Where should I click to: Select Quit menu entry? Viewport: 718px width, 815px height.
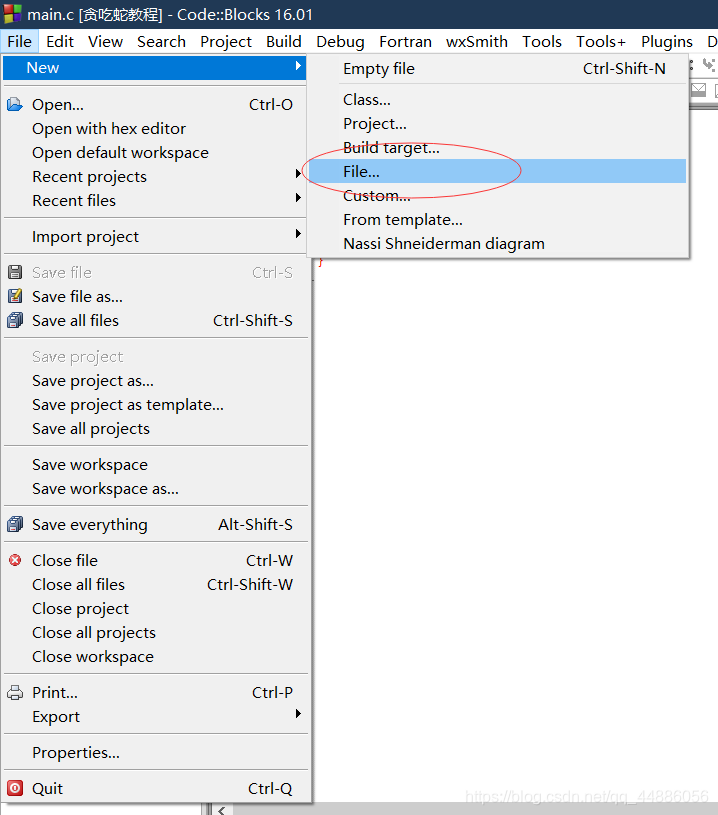tap(154, 788)
